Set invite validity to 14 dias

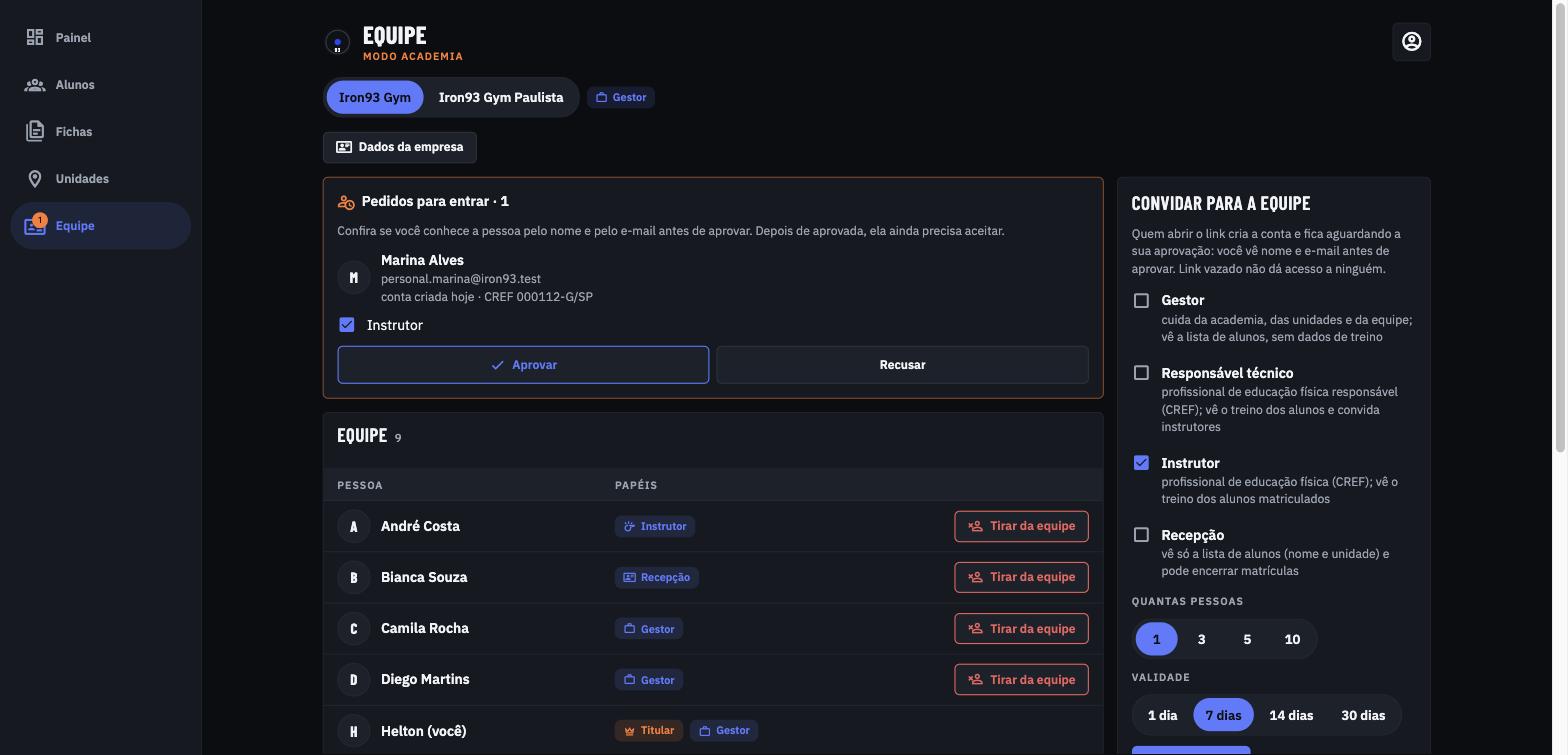pyautogui.click(x=1291, y=715)
